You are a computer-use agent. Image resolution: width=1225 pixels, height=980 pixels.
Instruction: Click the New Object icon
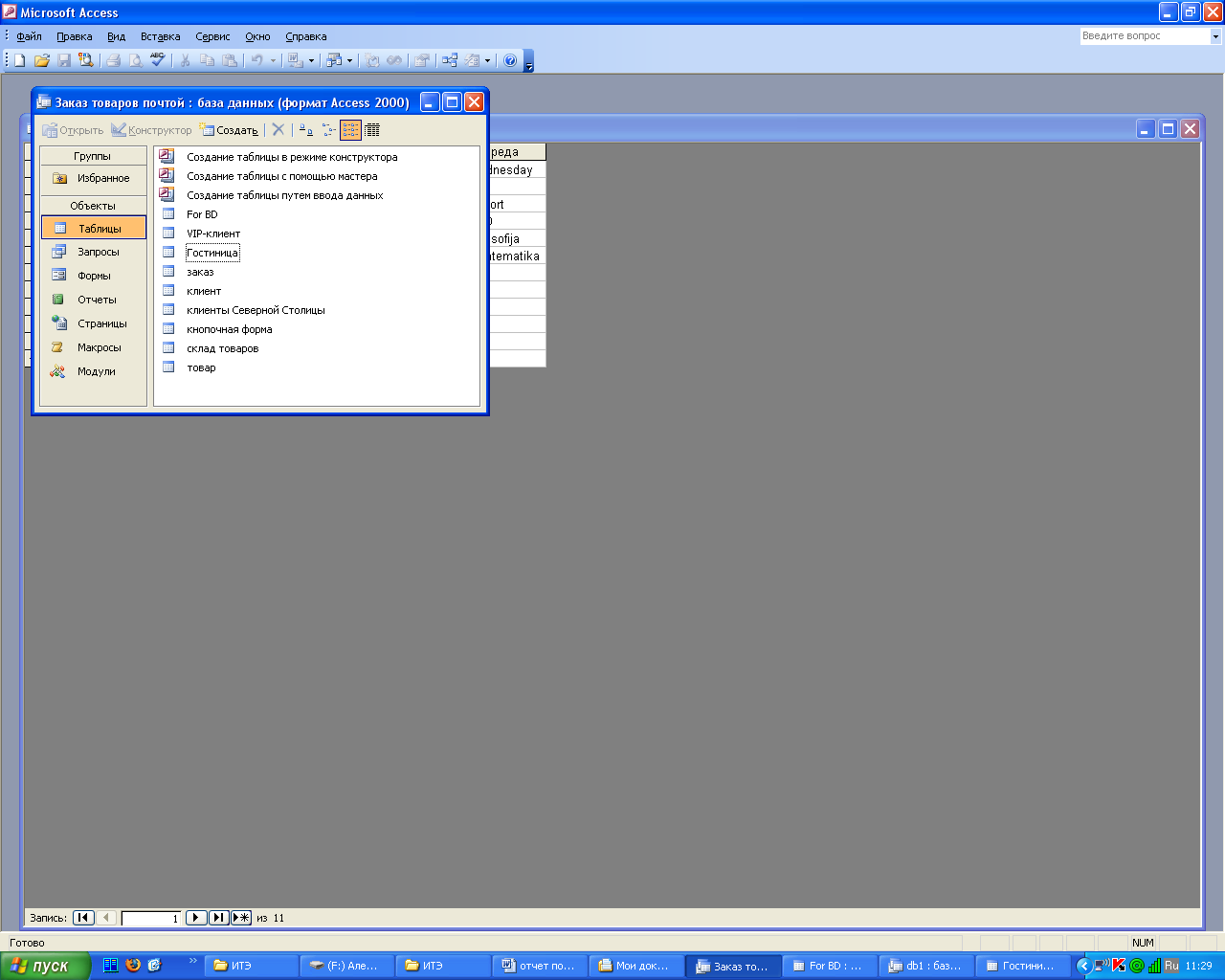(x=472, y=60)
